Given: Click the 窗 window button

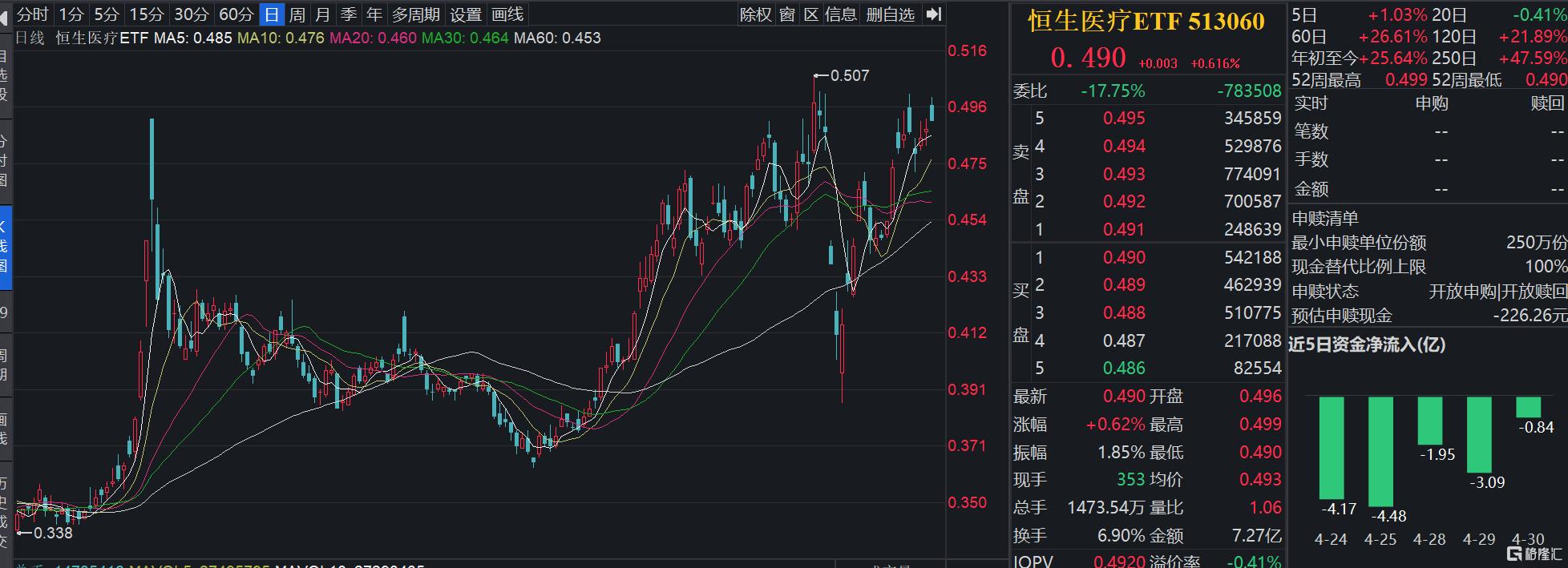Looking at the screenshot, I should [x=787, y=14].
